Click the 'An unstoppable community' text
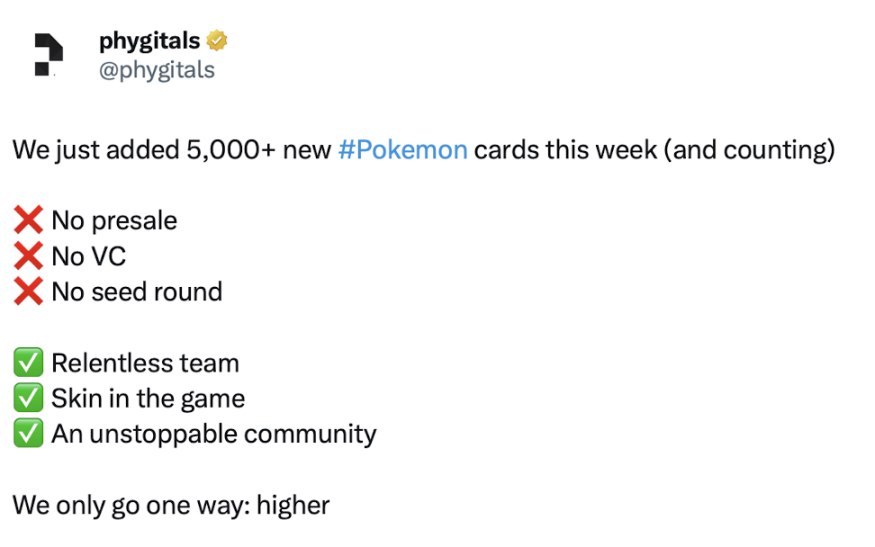875x547 pixels. tap(214, 434)
